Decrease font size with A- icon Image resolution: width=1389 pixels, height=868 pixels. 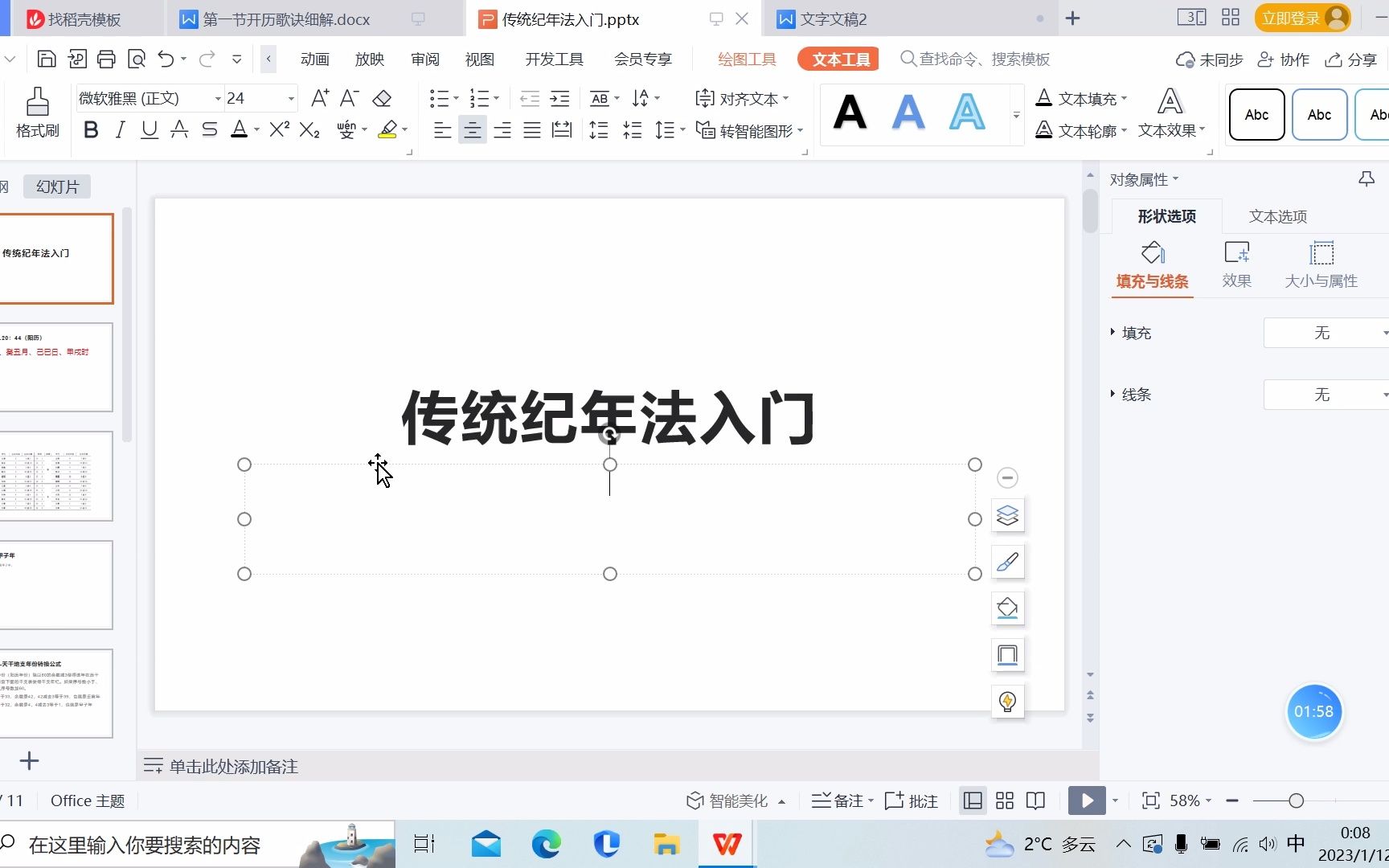point(349,98)
